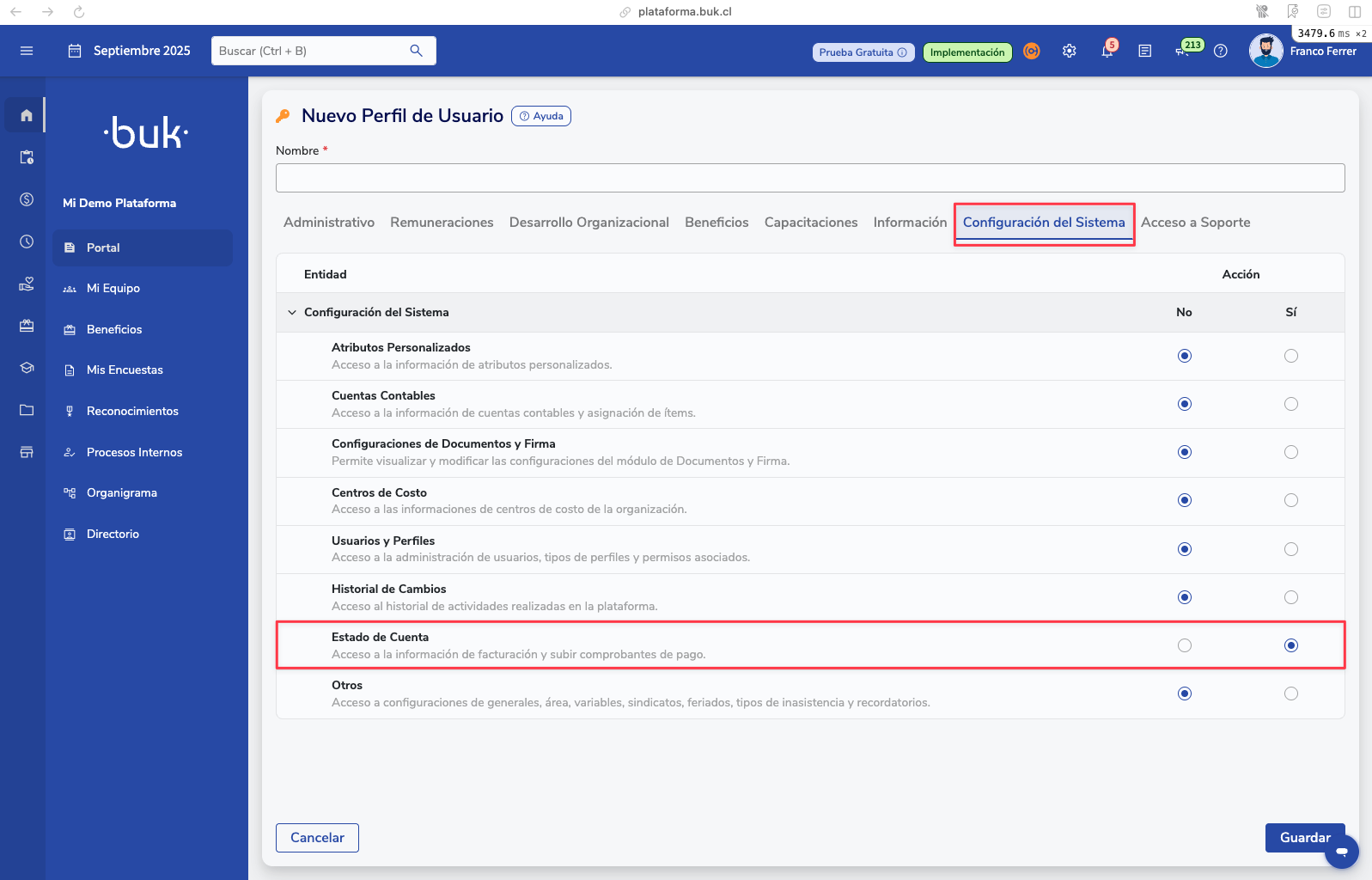This screenshot has height=880, width=1372.
Task: Open the notifications bell icon
Action: [1107, 52]
